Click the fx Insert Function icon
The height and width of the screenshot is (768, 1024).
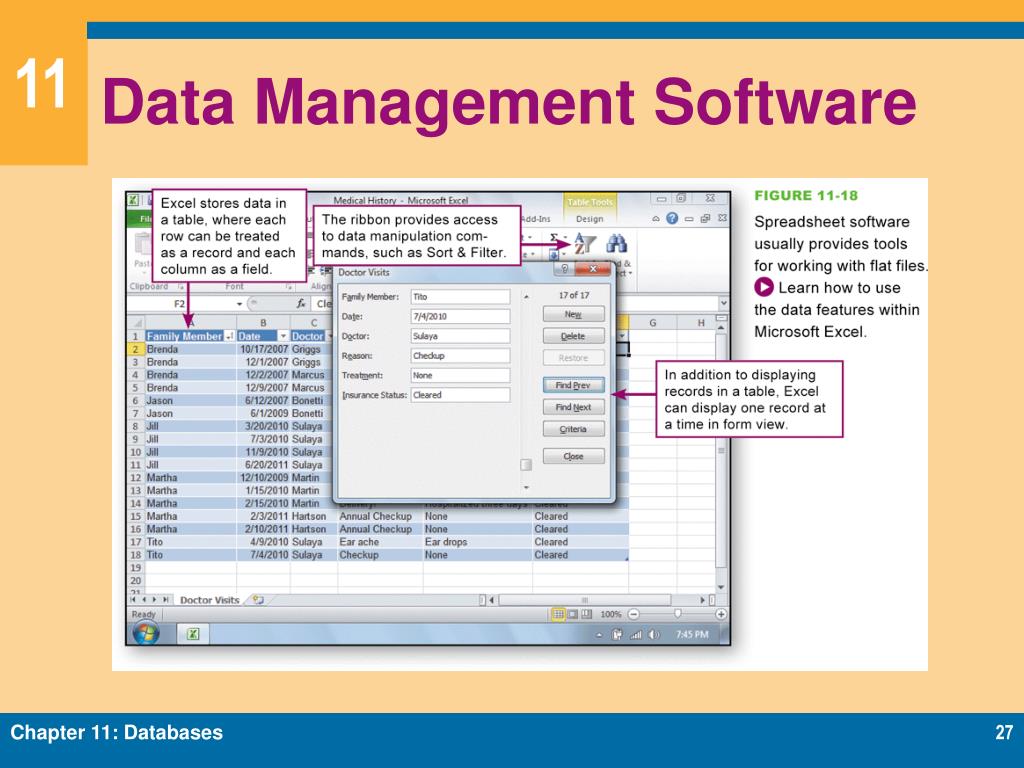click(300, 304)
